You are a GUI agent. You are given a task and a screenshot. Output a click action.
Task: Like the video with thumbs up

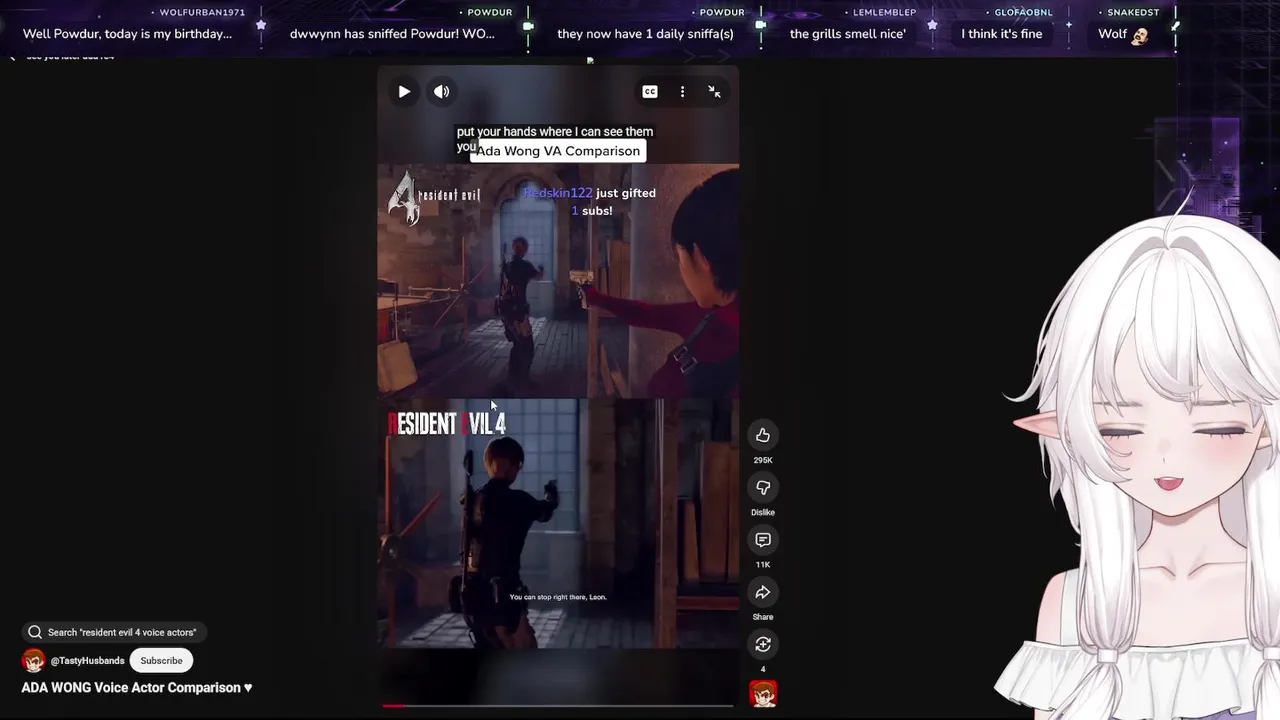tap(763, 435)
